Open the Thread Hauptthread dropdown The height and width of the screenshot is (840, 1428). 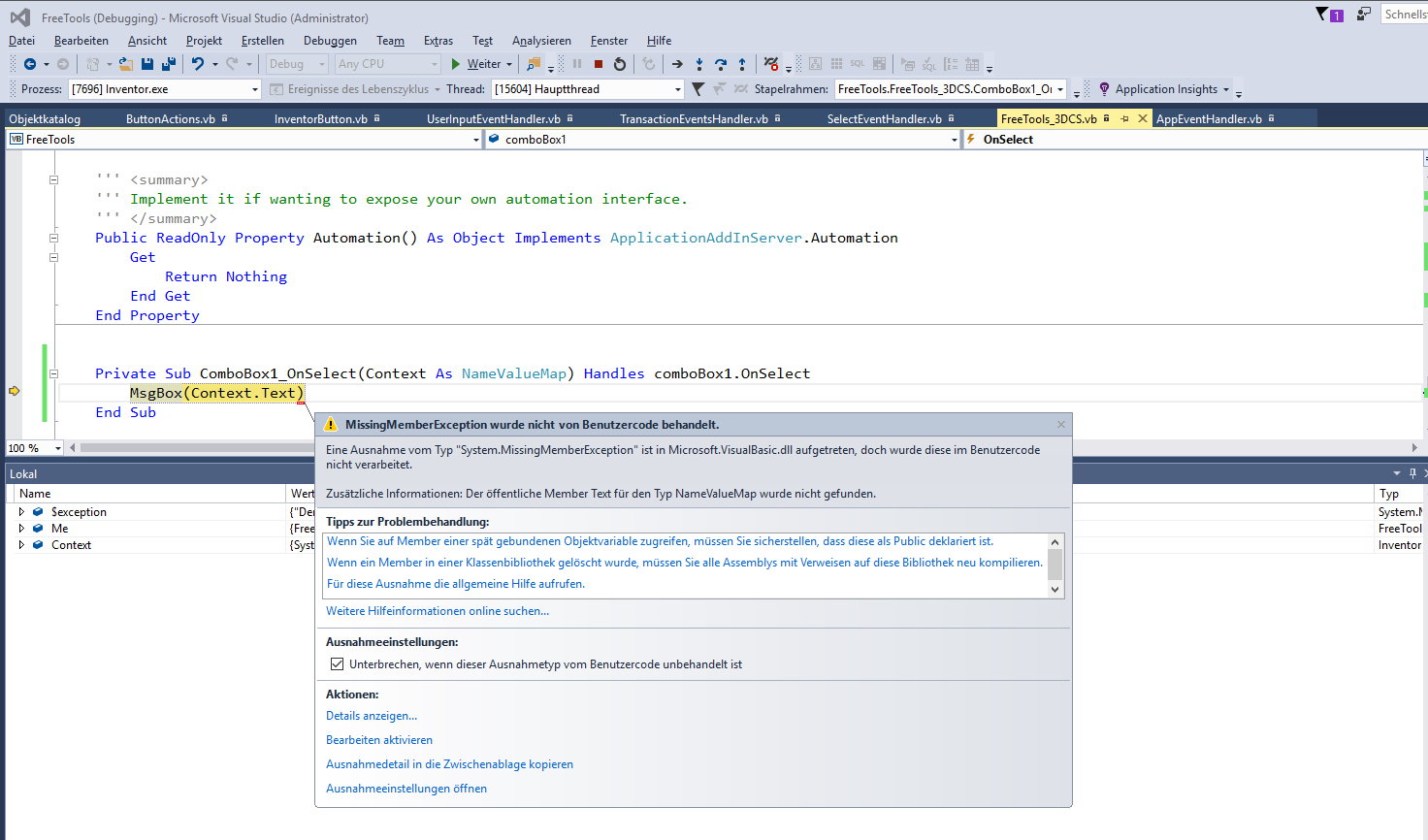pos(678,89)
